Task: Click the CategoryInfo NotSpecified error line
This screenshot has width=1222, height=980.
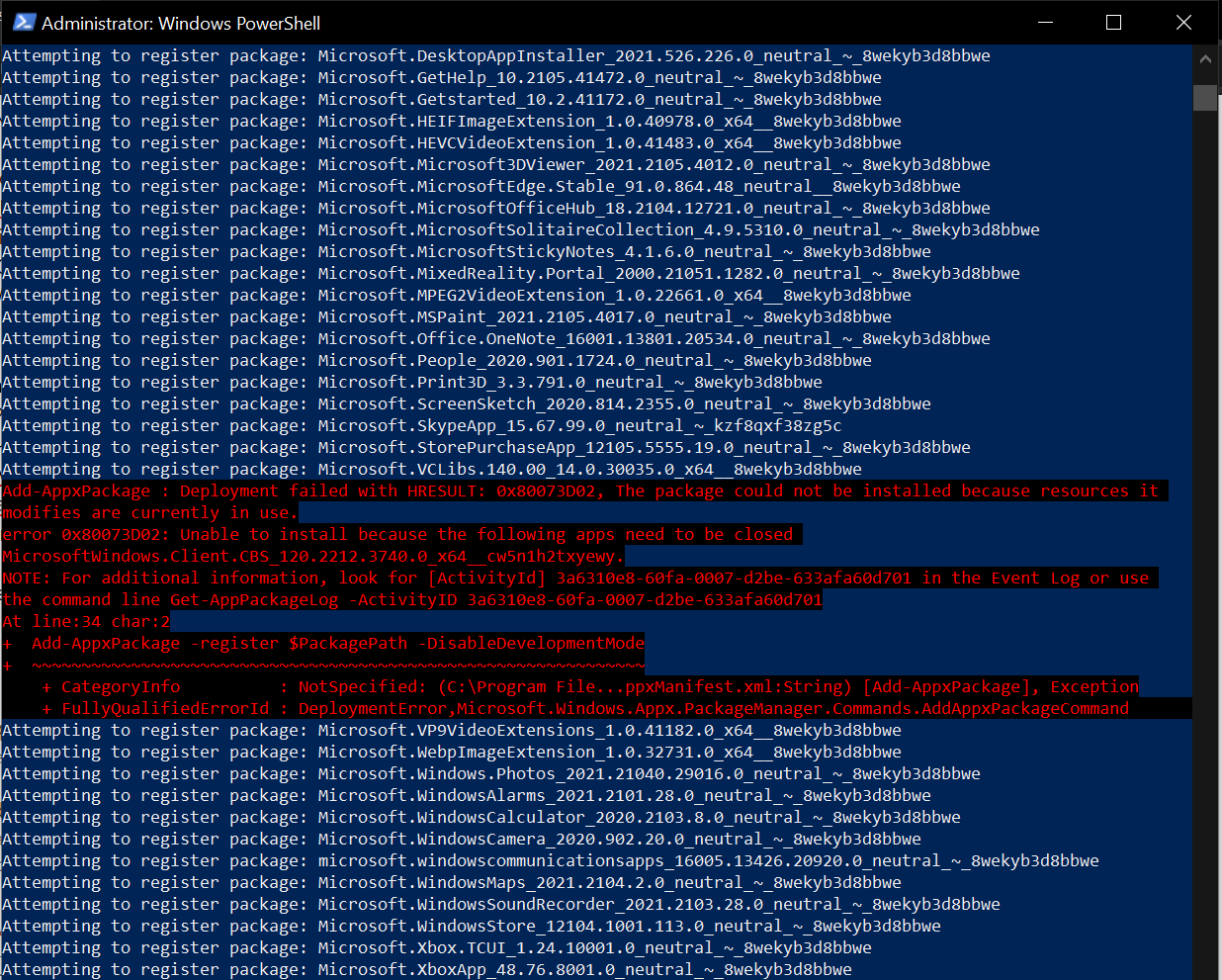Action: [x=590, y=687]
